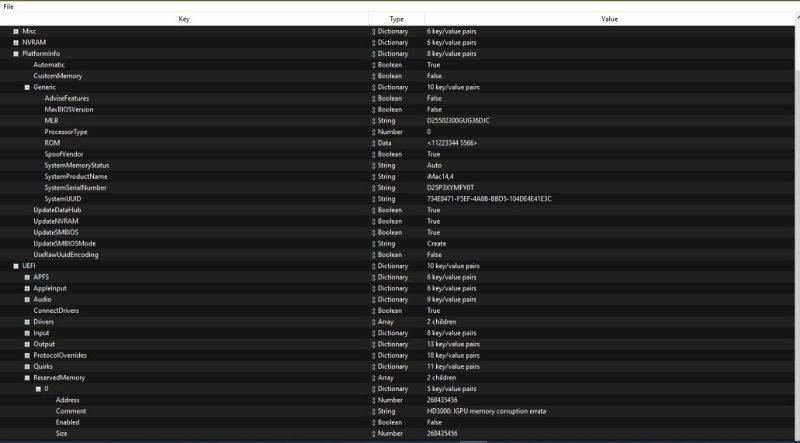Screen dimensions: 800x443
Task: Expand the Audio entry
Action: tap(27, 300)
